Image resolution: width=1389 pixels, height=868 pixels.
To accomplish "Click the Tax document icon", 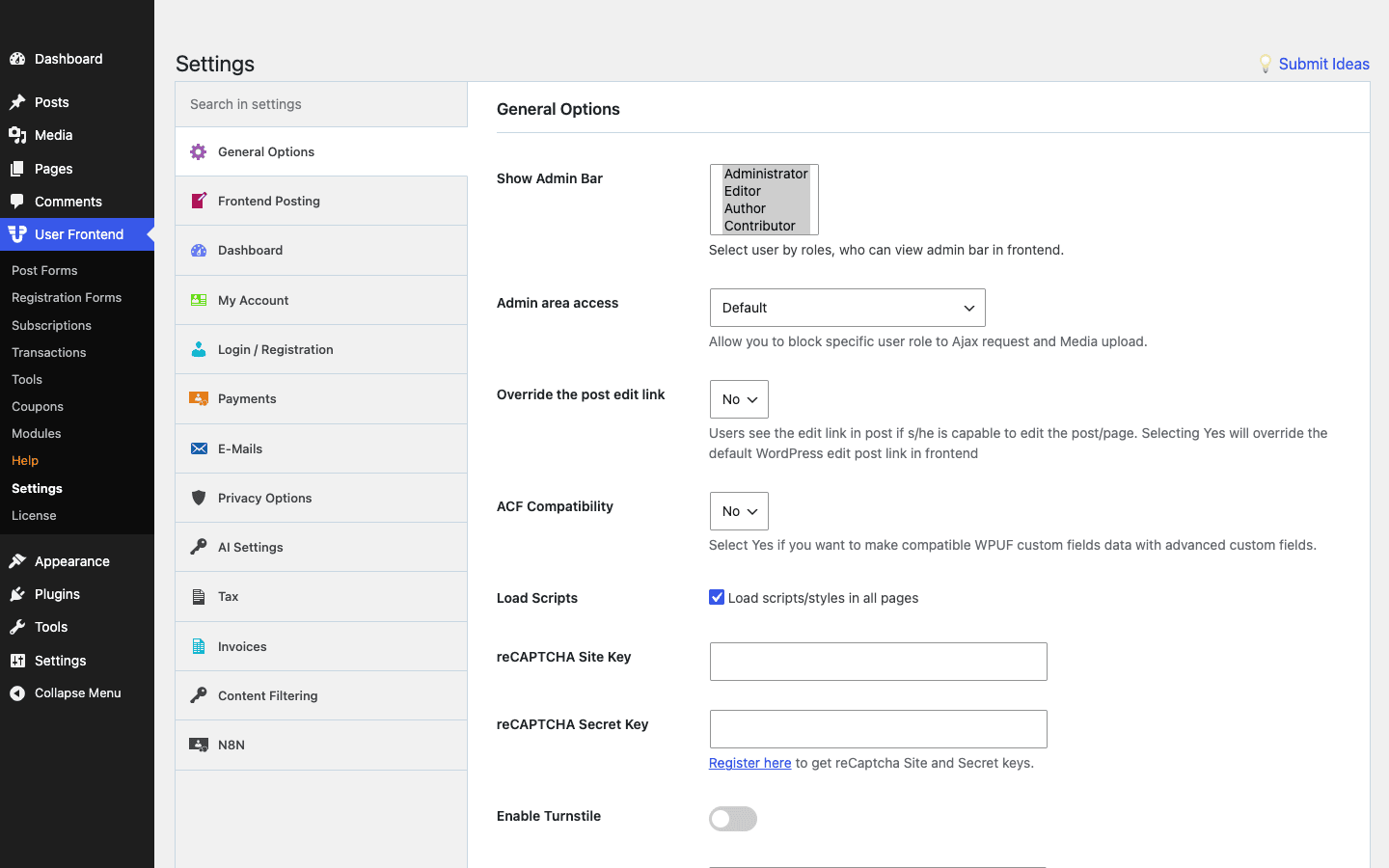I will 199,597.
